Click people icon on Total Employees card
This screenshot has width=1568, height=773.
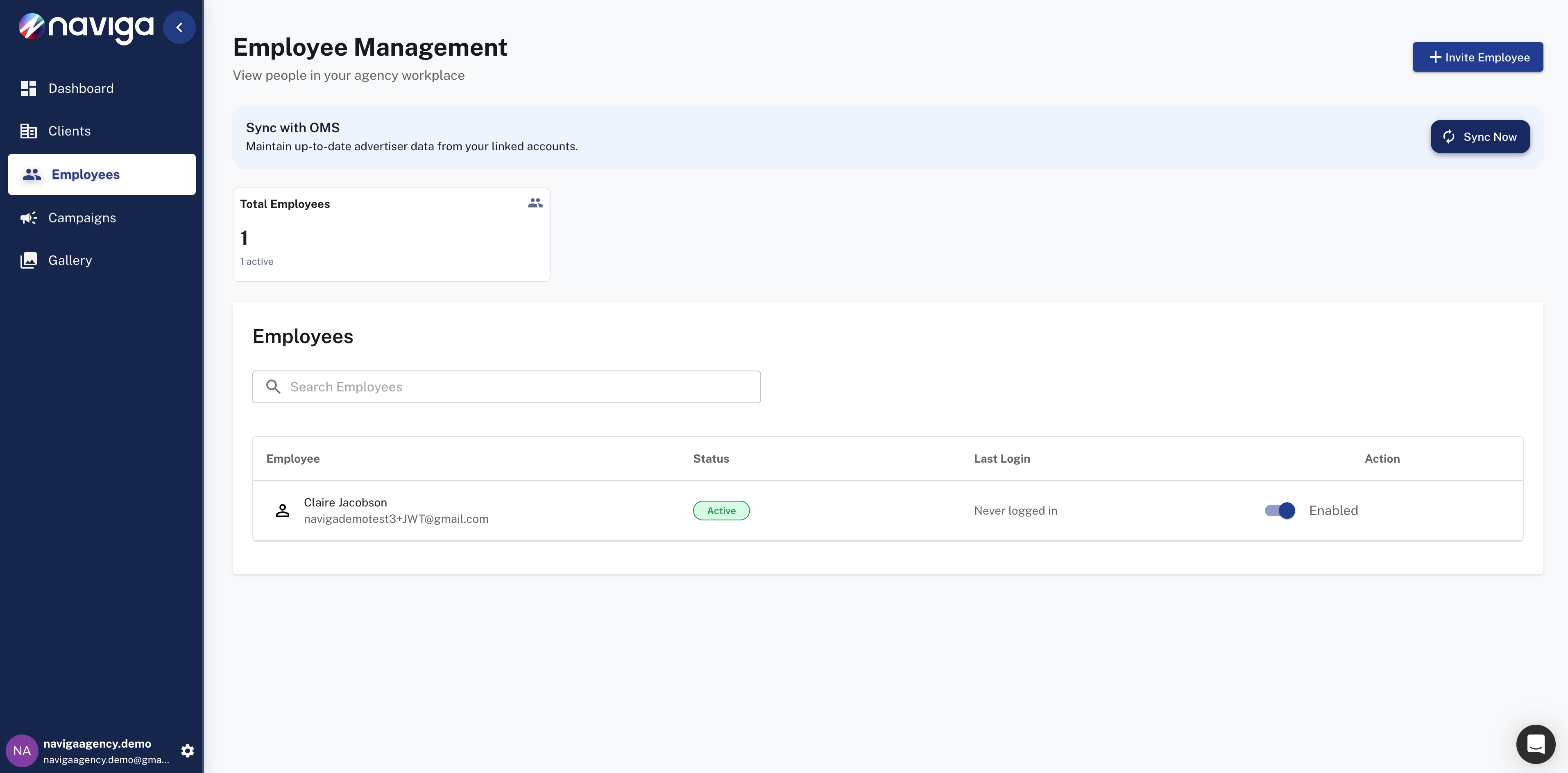point(535,203)
